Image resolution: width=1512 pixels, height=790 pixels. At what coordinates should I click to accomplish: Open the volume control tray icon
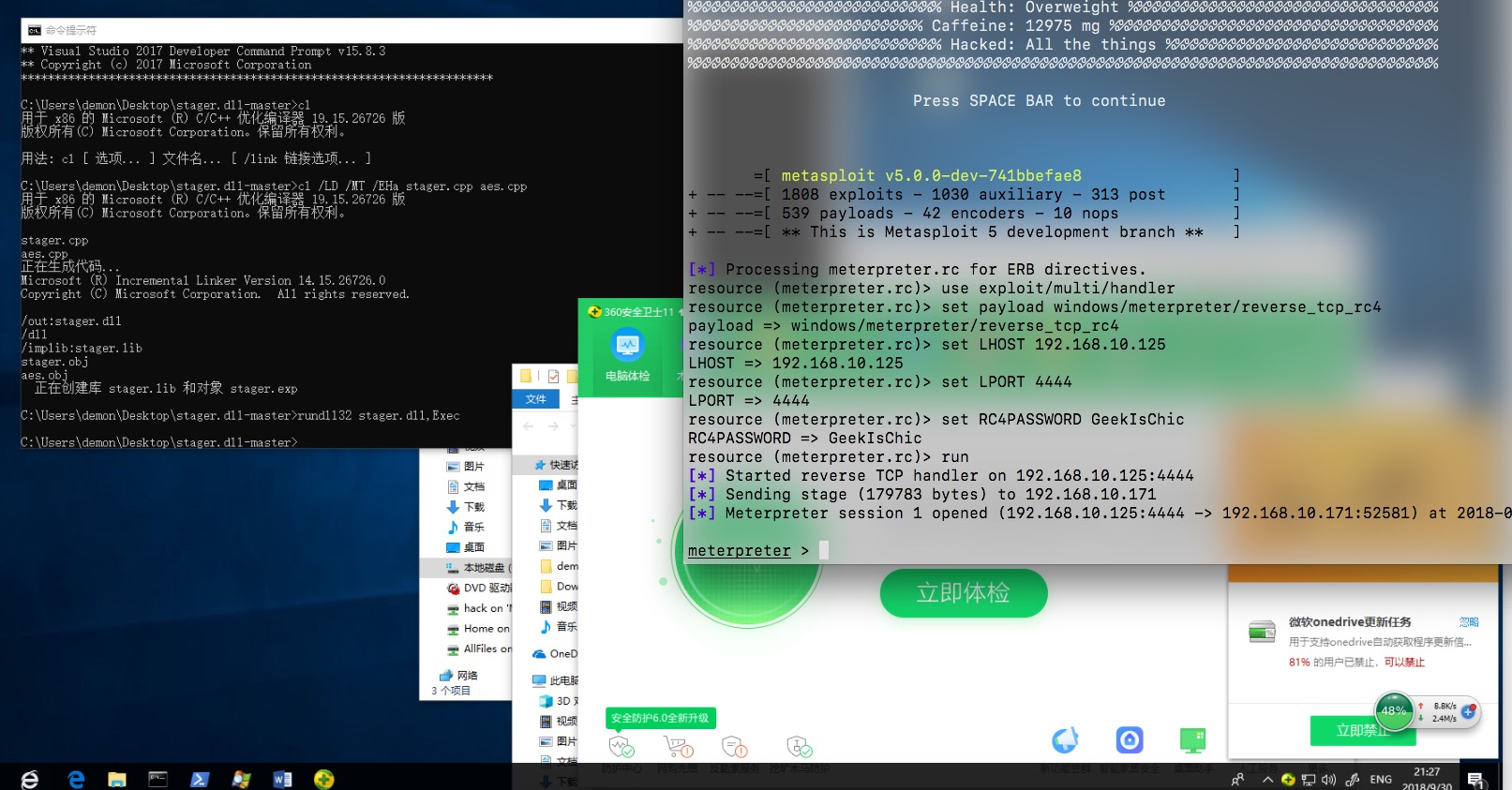click(x=1328, y=780)
